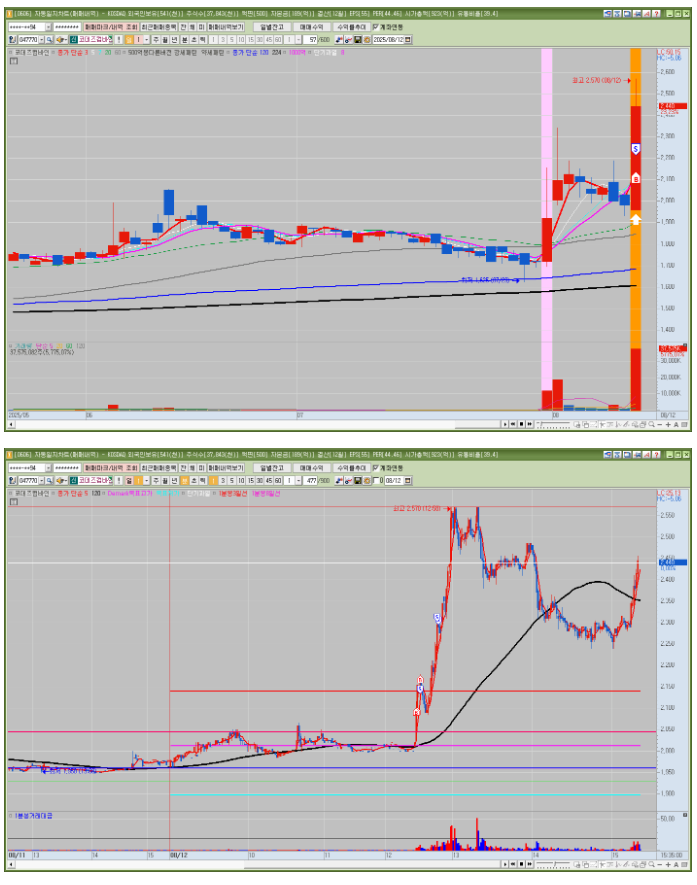Select the 15-minute interval in minute chart window
Viewport: 697px width, 885px height.
251,480
